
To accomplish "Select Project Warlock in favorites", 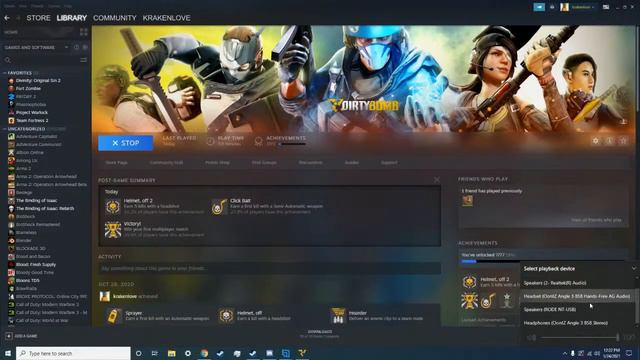I will (32, 112).
